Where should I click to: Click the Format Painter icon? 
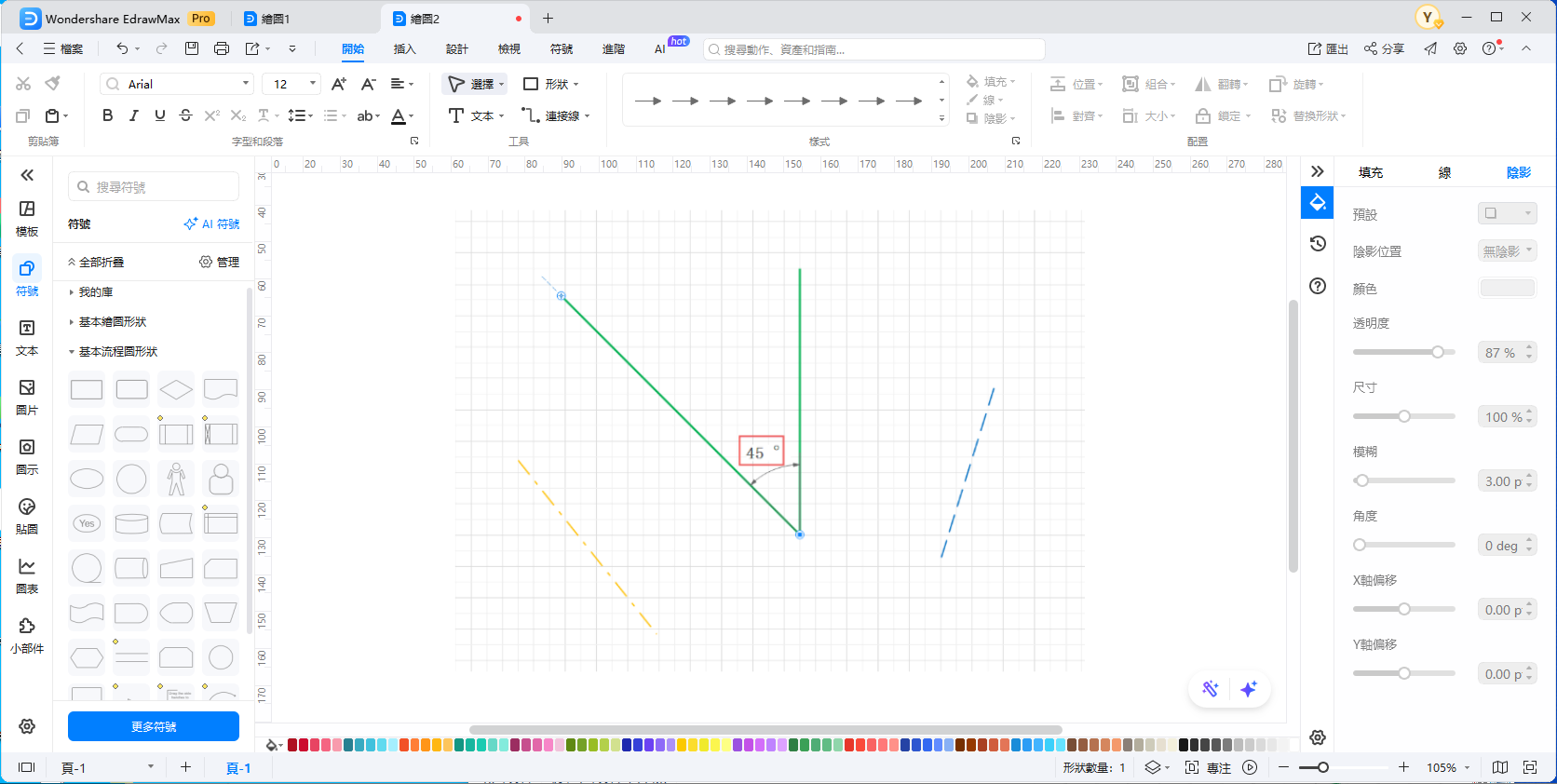[x=53, y=84]
